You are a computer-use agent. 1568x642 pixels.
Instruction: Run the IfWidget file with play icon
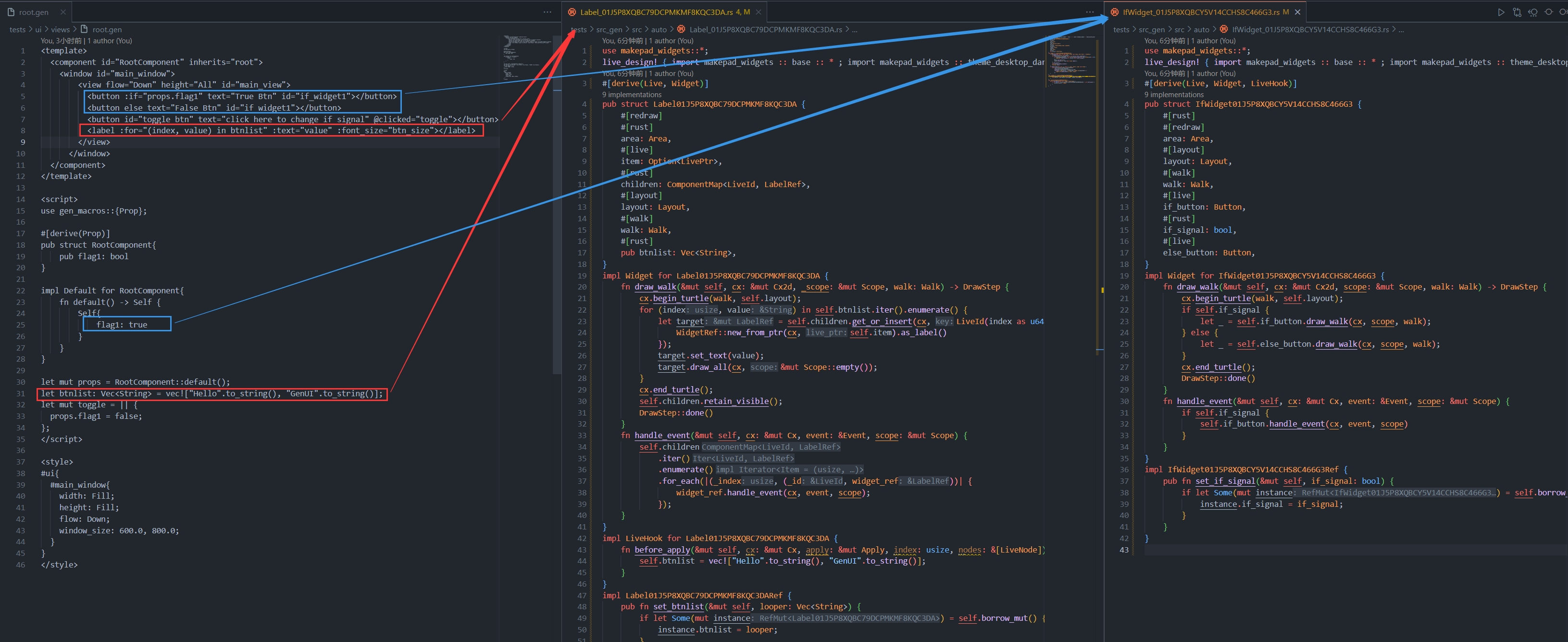[1501, 12]
